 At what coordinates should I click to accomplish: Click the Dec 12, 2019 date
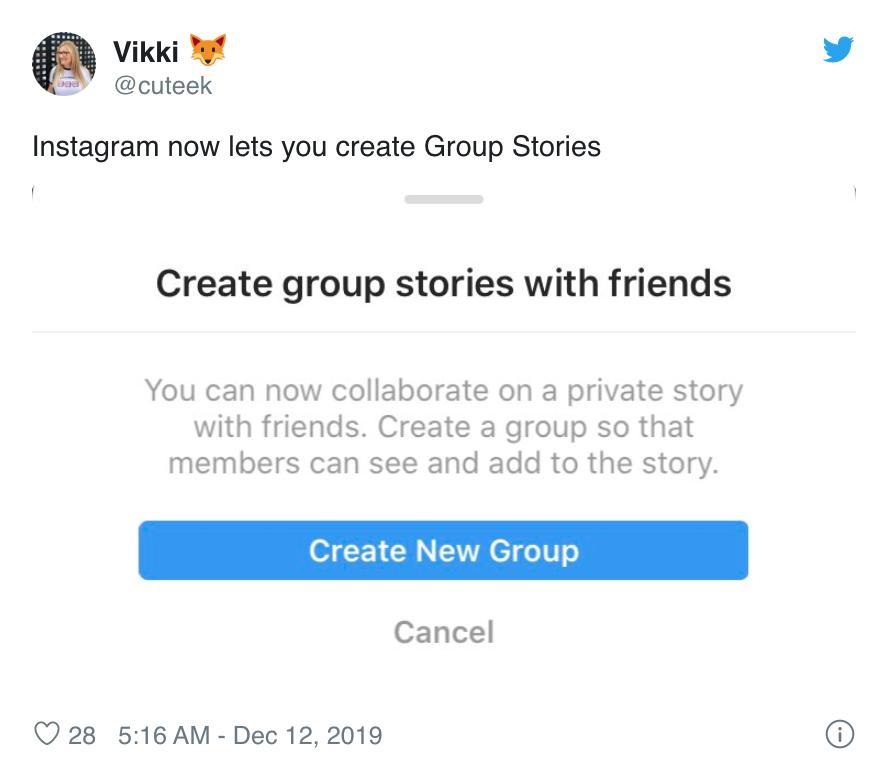tap(307, 736)
